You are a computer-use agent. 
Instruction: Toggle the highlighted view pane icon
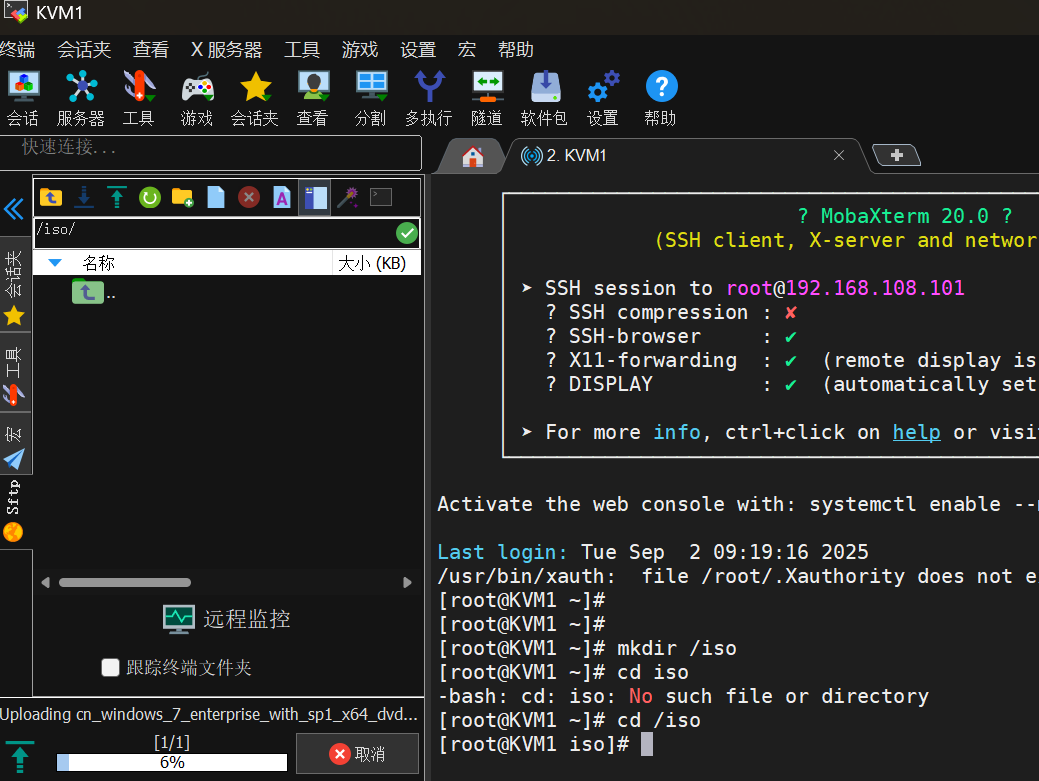[315, 197]
